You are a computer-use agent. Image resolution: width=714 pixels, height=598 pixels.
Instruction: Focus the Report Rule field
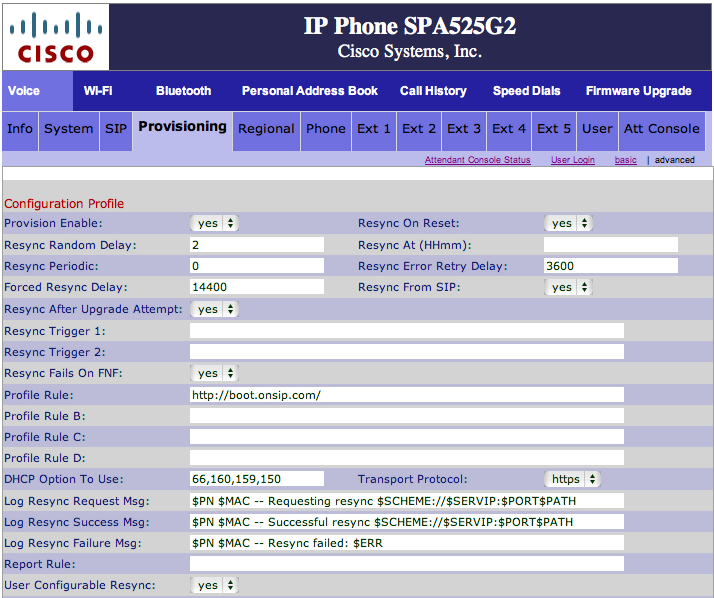[x=407, y=564]
